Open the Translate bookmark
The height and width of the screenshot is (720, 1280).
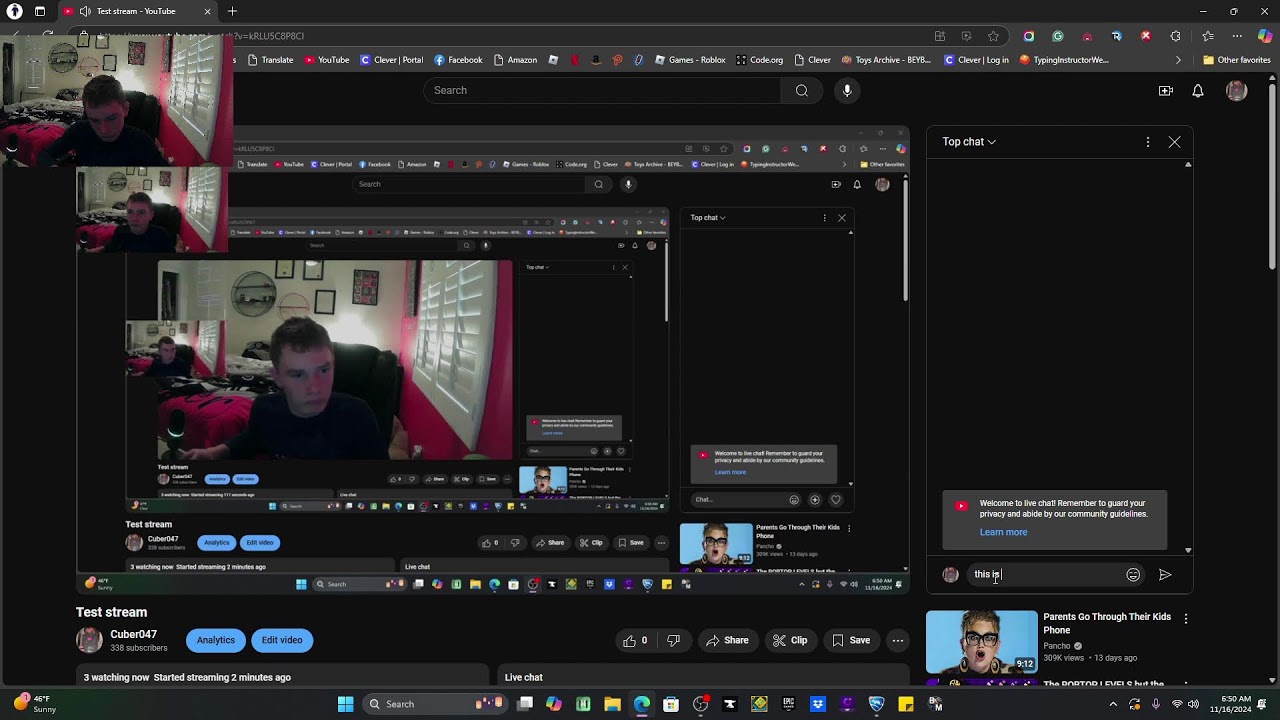(270, 60)
